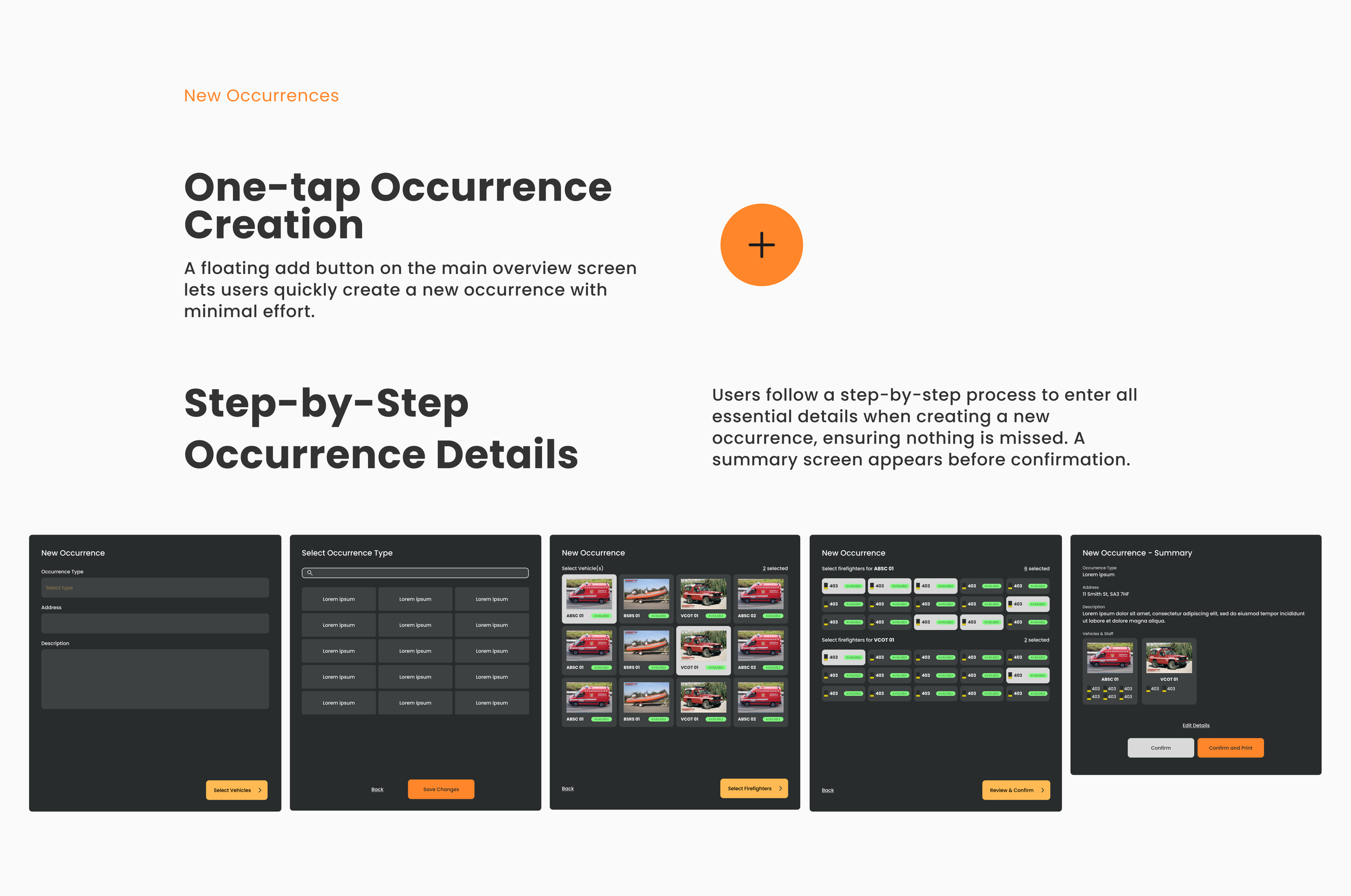Toggle first firefighter 403 under ABSC 01

tap(843, 586)
